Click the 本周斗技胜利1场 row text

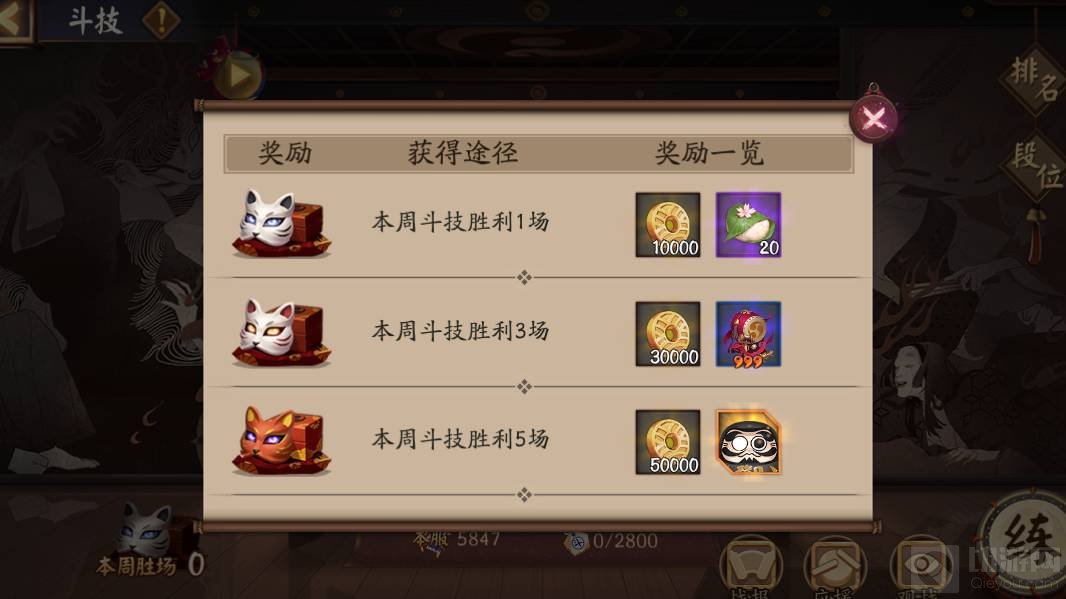point(460,222)
